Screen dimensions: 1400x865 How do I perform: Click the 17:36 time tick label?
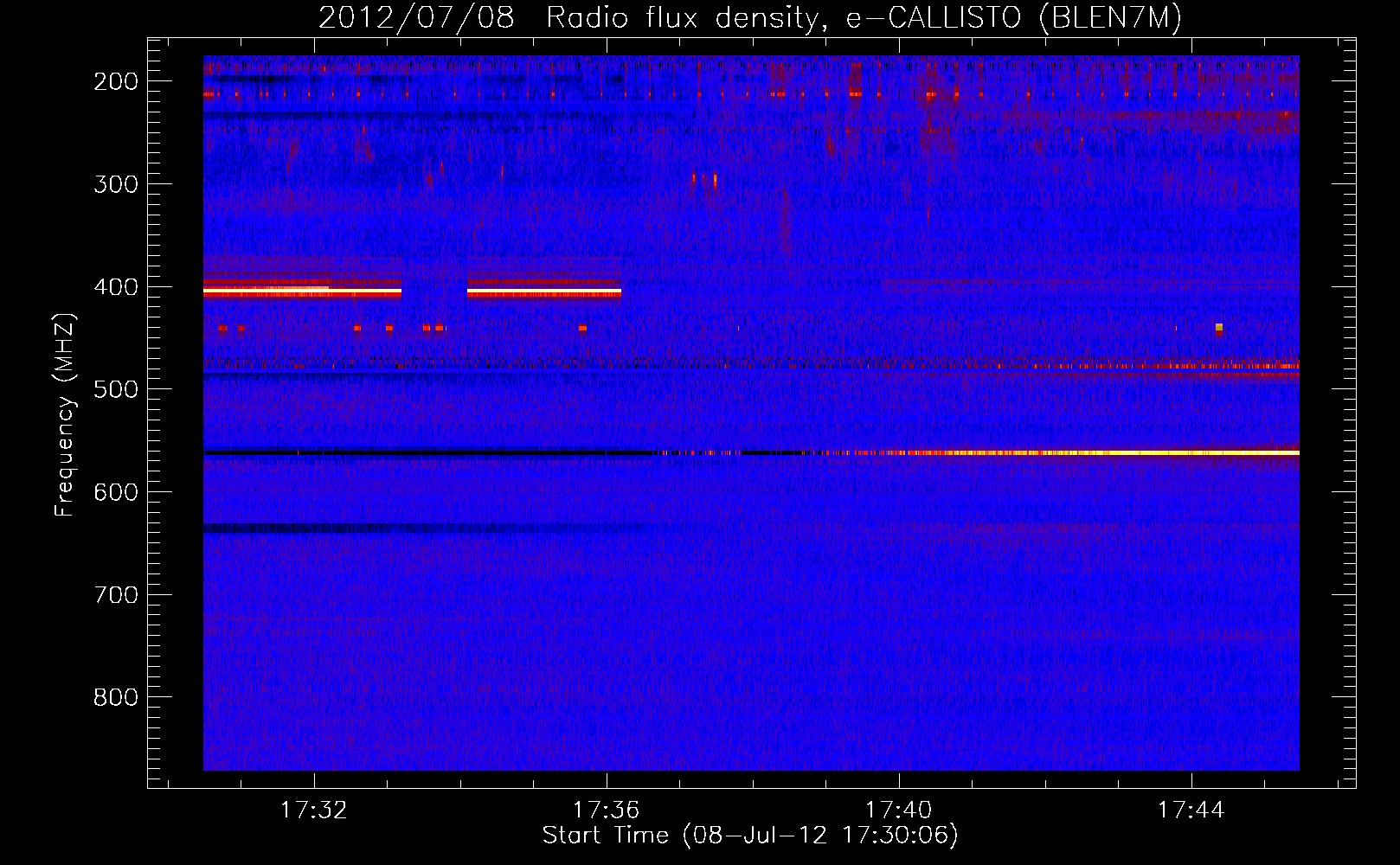point(606,810)
